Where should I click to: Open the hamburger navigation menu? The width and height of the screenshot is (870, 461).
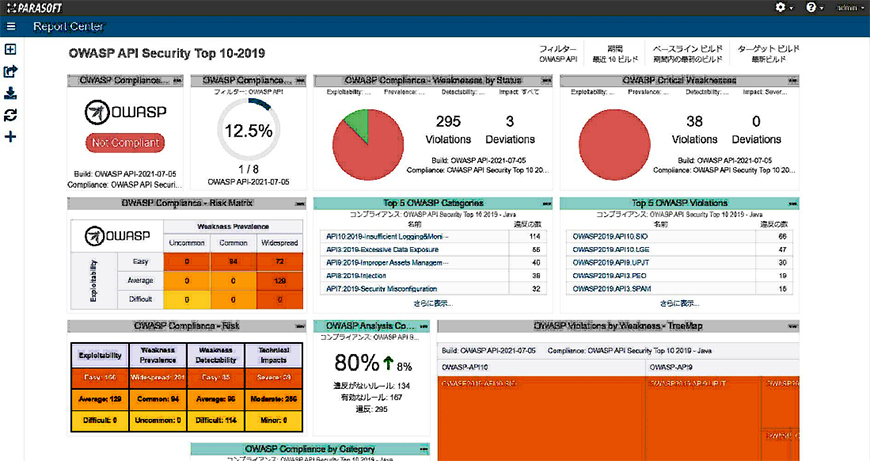(x=11, y=27)
